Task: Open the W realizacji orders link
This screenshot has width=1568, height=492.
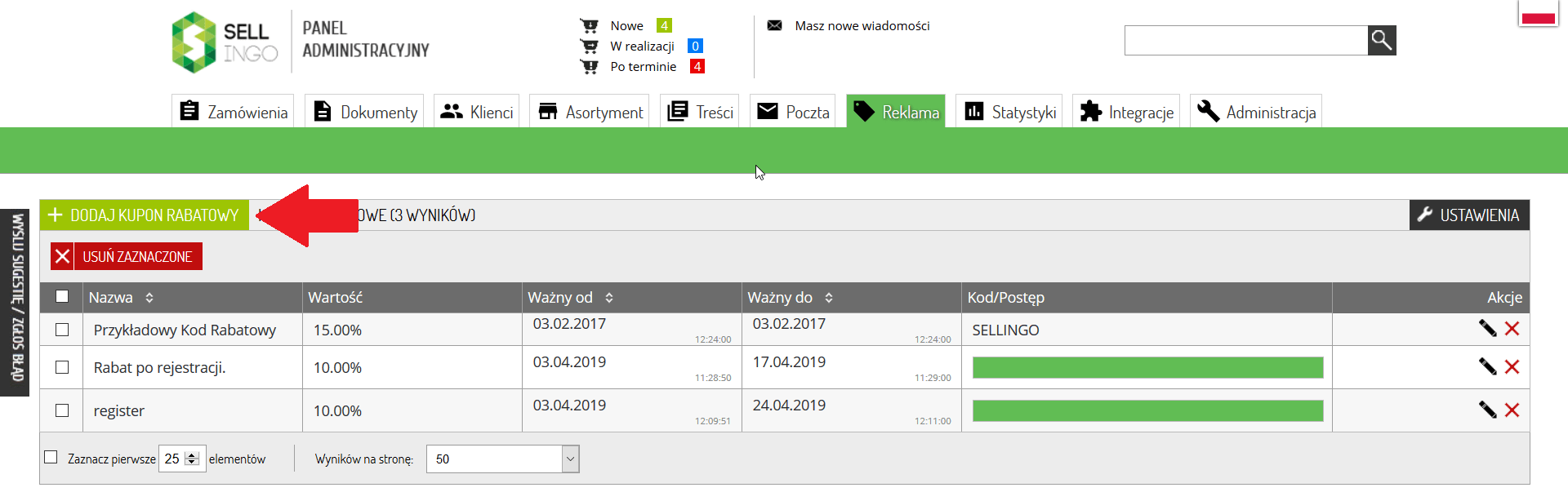Action: pos(643,47)
